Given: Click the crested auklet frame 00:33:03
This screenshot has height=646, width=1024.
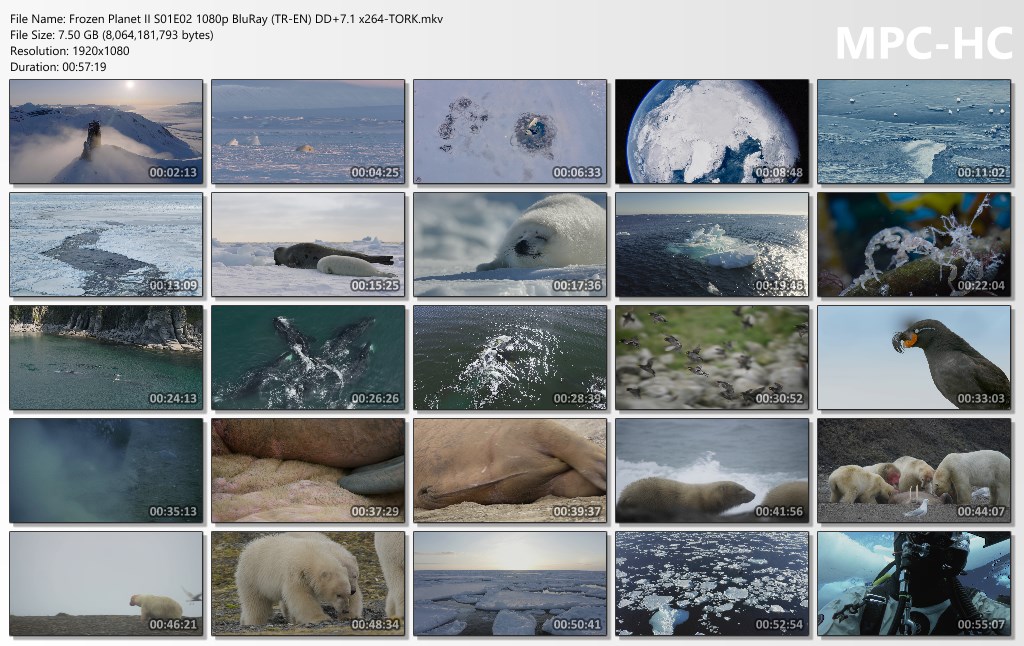Looking at the screenshot, I should click(x=914, y=357).
